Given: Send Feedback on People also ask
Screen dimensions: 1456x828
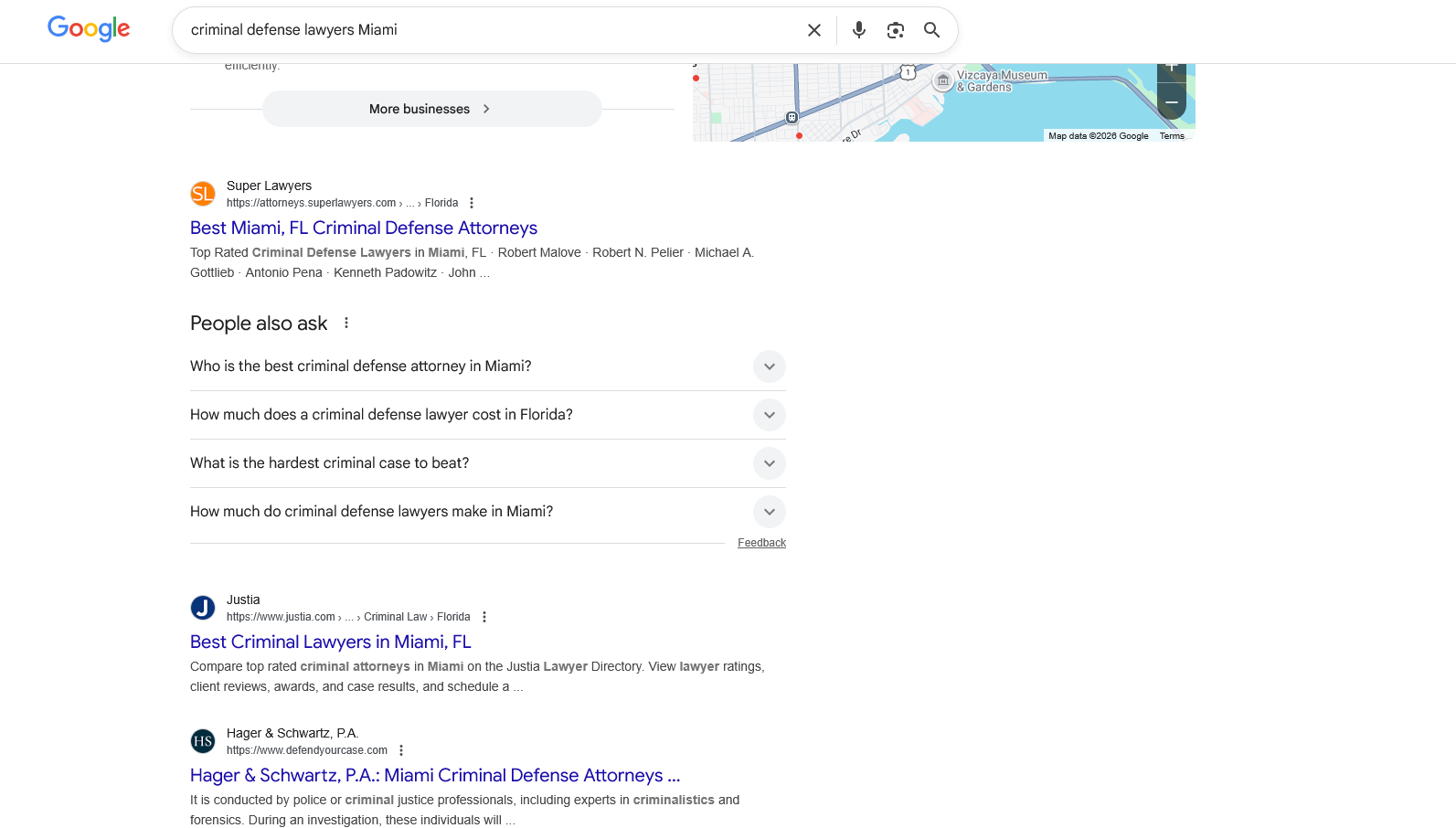Looking at the screenshot, I should [761, 543].
